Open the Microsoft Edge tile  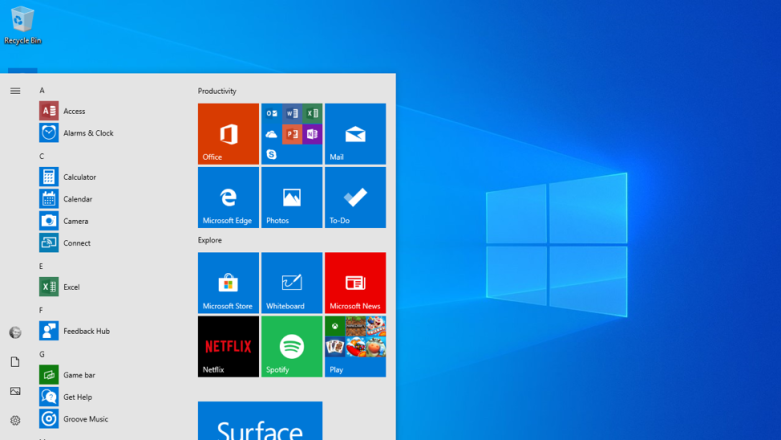pos(228,197)
